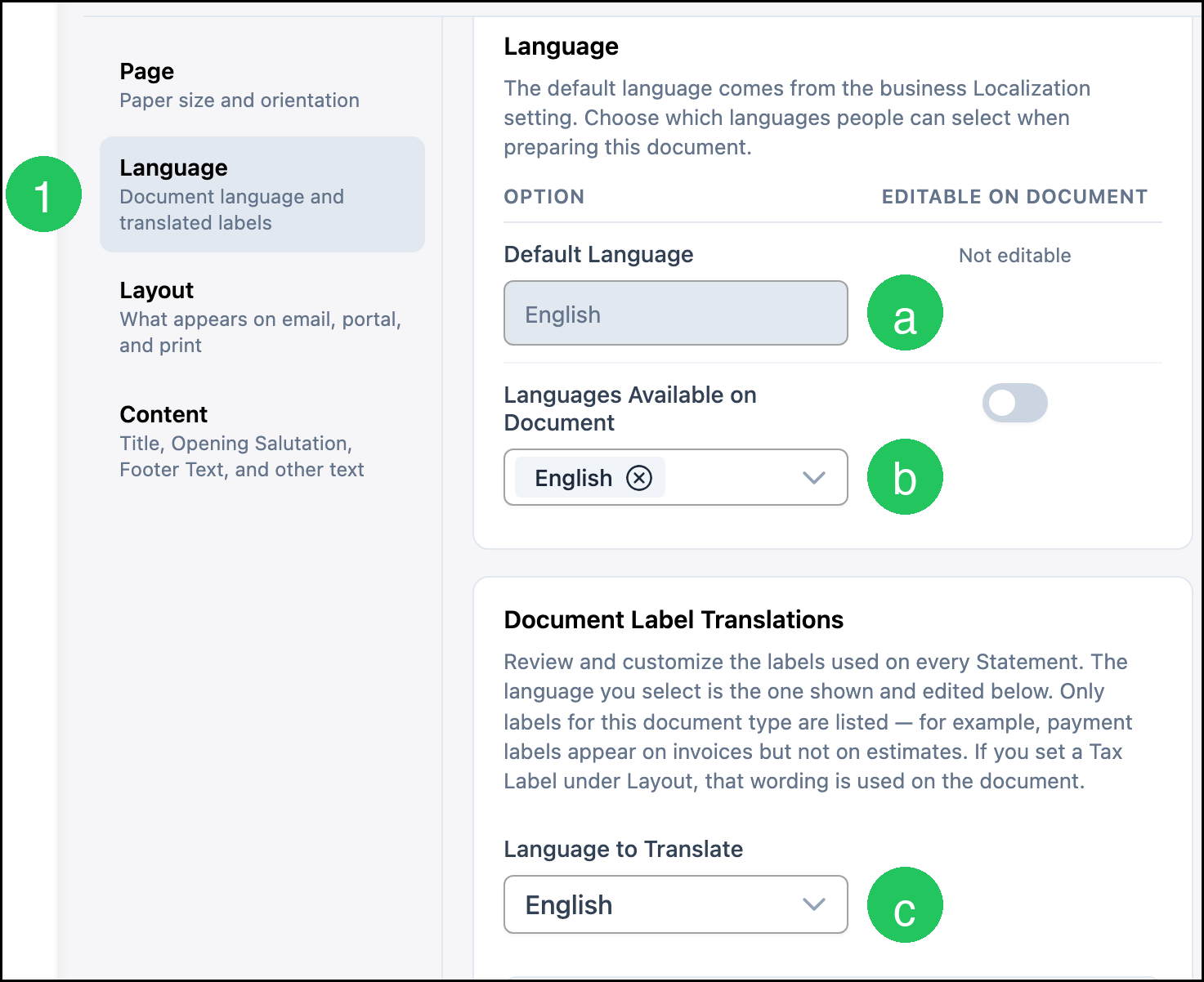Click the 'Language to Translate' label
The width and height of the screenshot is (1204, 982).
624,850
